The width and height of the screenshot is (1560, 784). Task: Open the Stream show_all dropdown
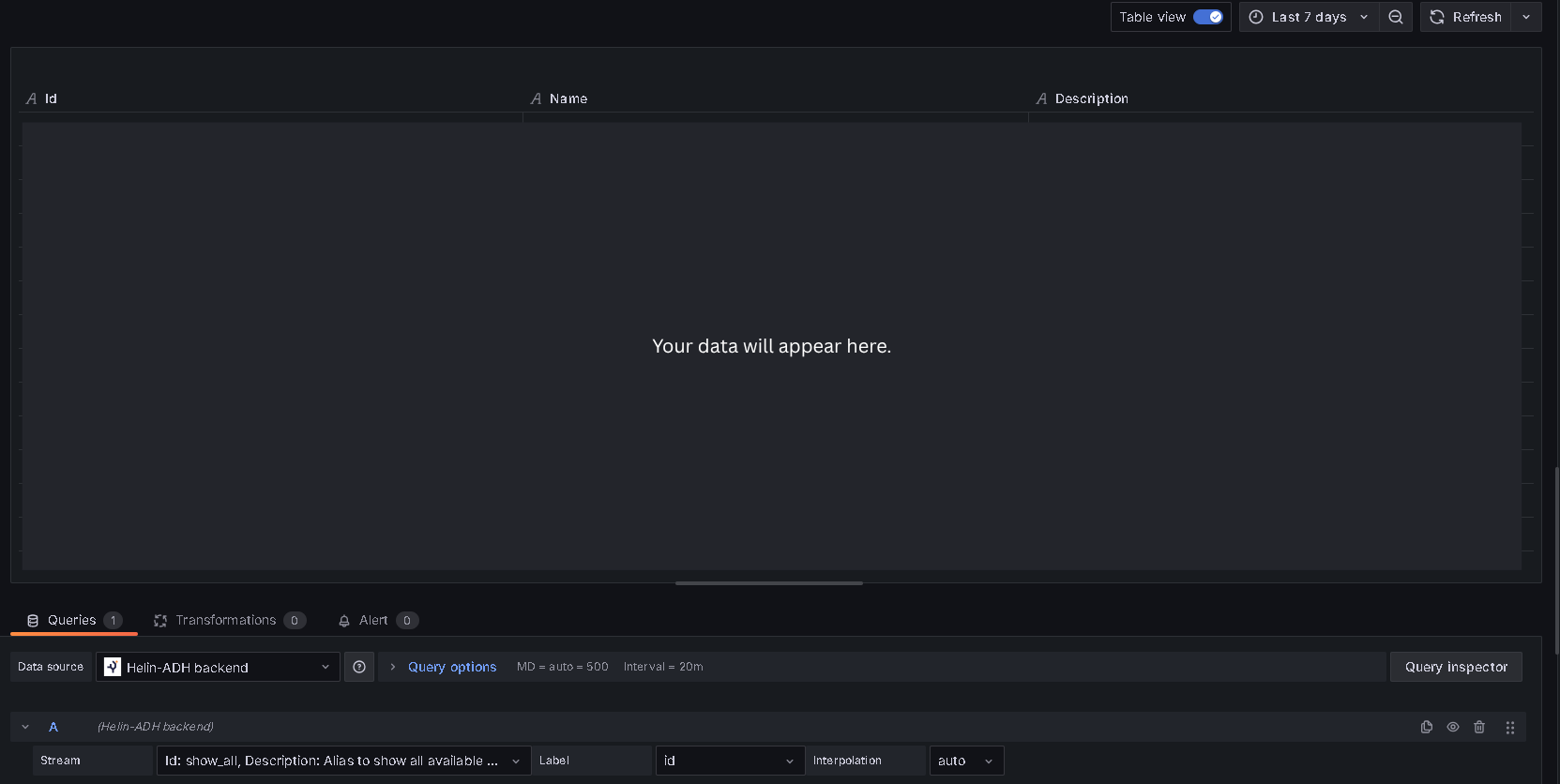click(x=343, y=761)
